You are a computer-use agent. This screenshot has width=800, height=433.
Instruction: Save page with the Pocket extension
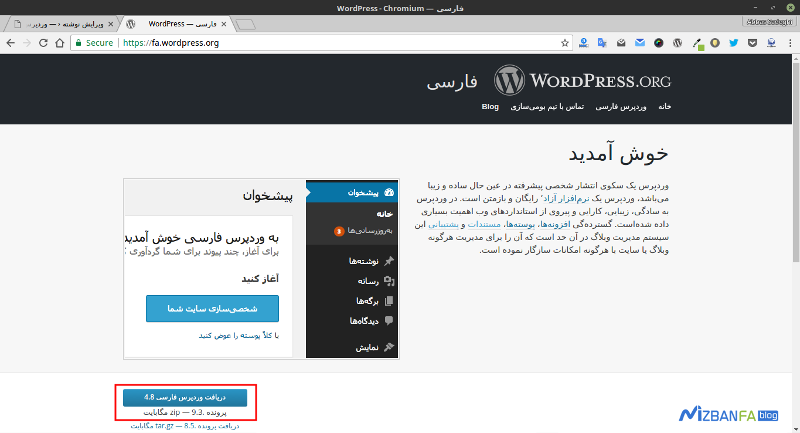pyautogui.click(x=753, y=43)
